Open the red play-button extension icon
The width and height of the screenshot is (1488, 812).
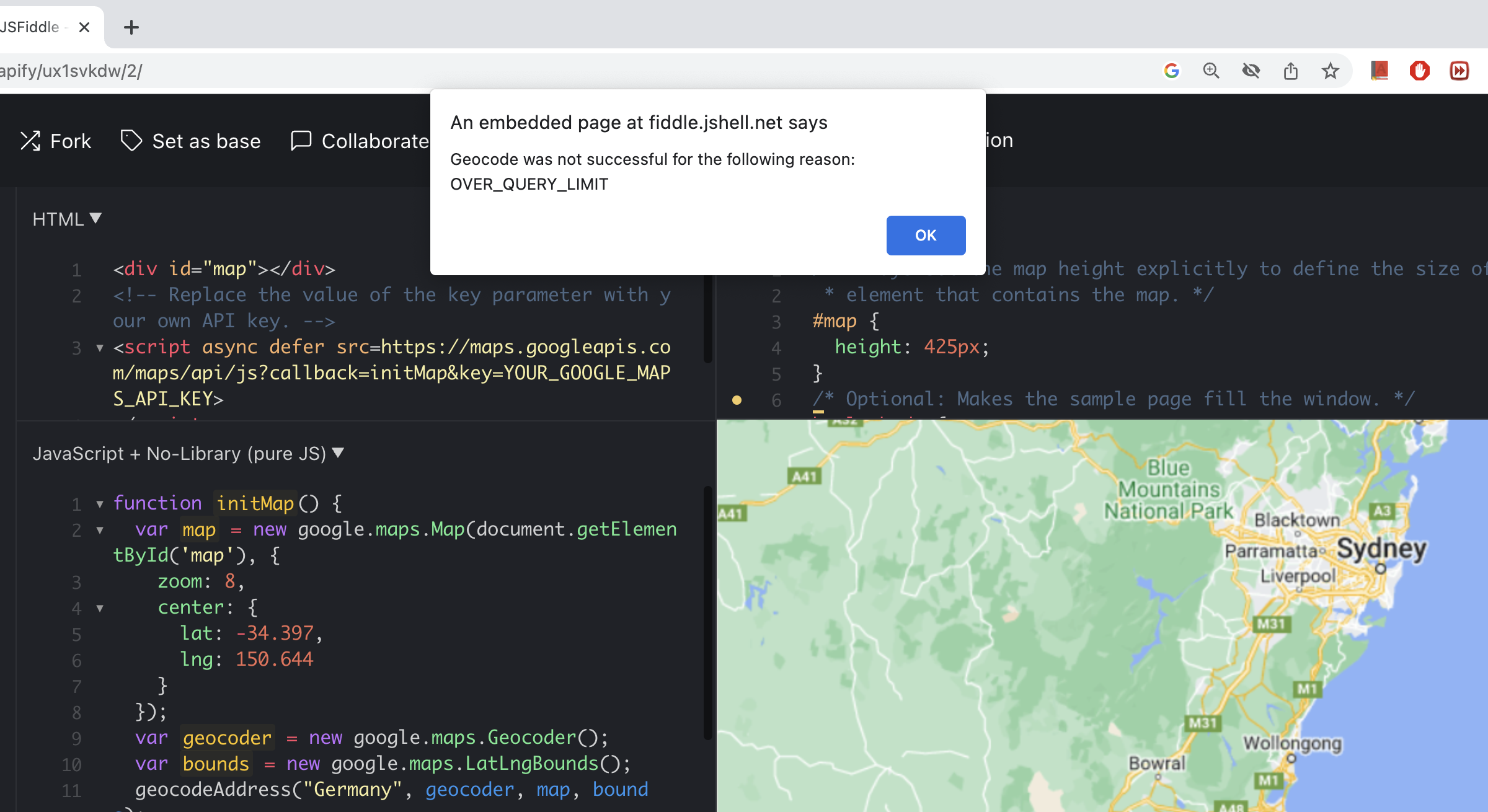(x=1459, y=71)
